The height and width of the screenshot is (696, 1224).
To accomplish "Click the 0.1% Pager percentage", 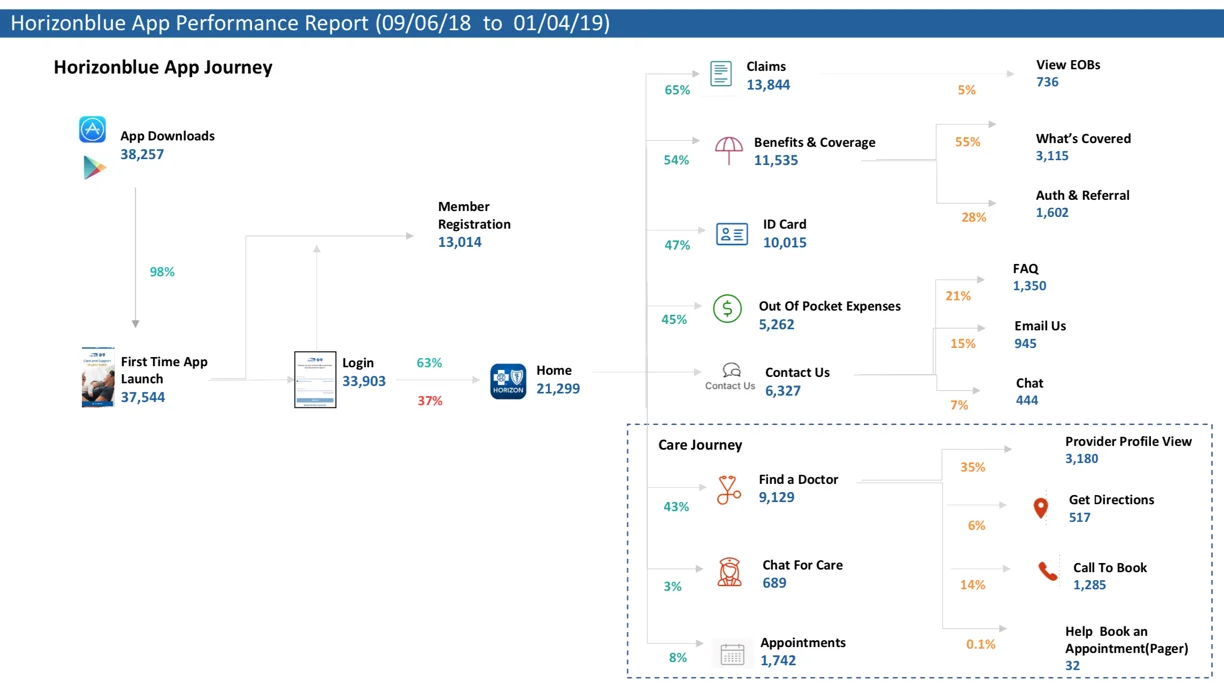I will coord(981,645).
